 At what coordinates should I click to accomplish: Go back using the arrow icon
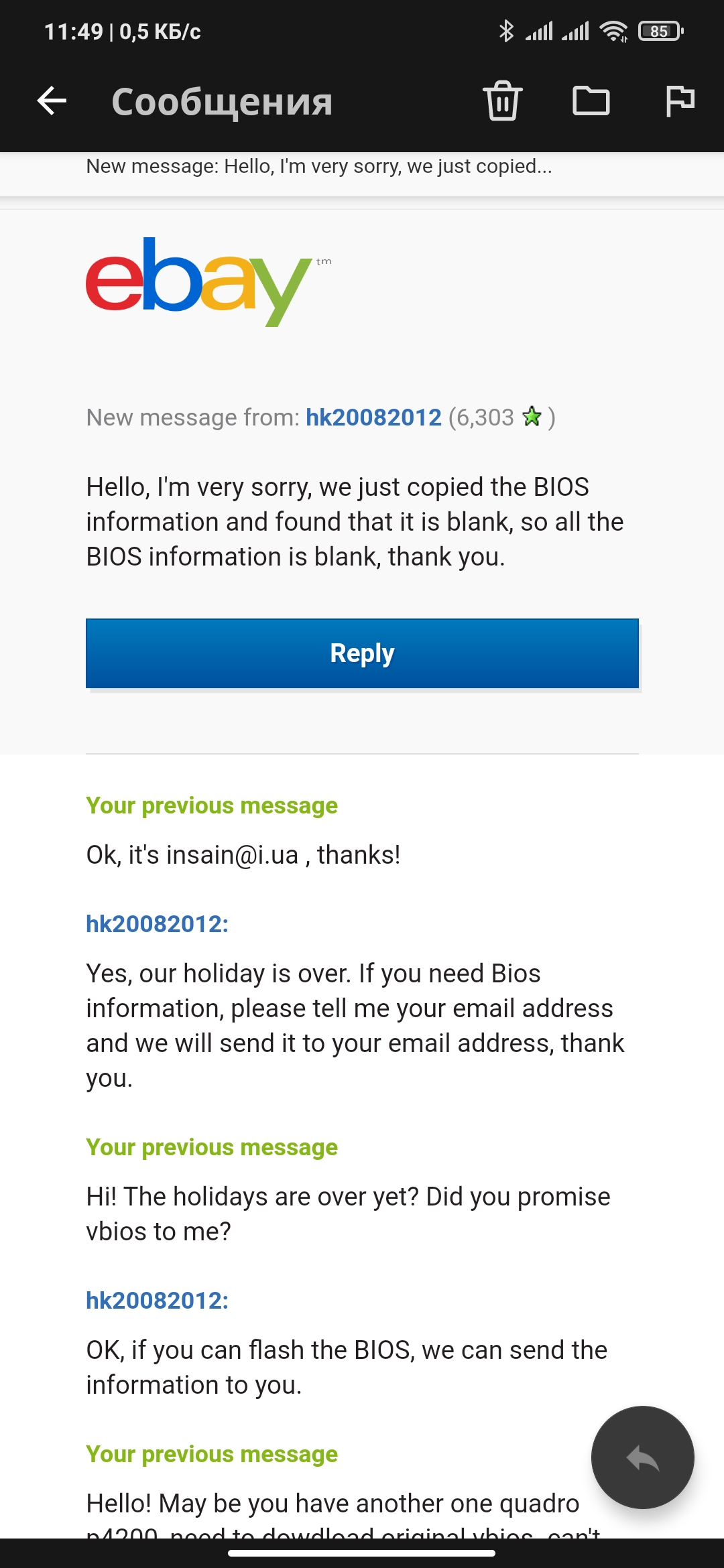(52, 101)
